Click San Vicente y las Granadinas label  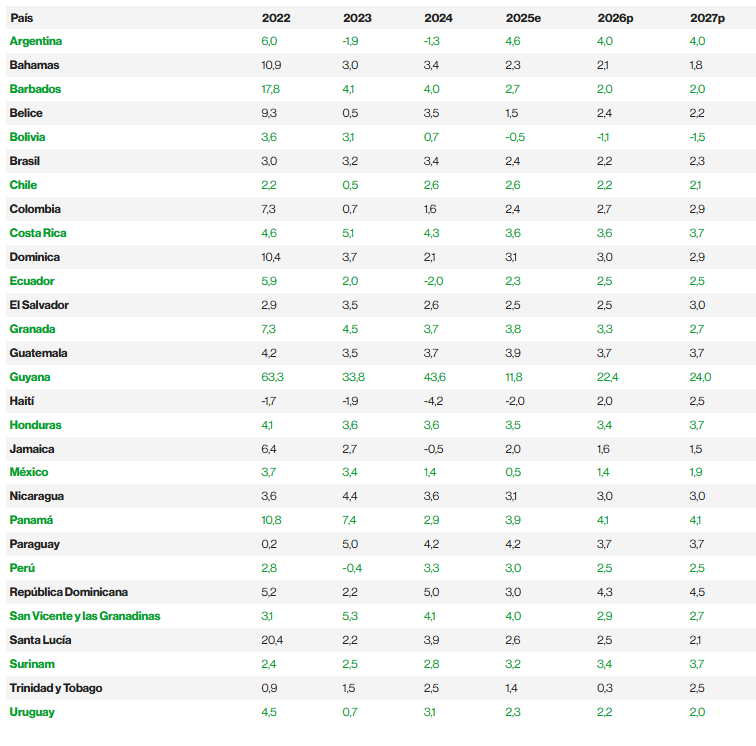[x=85, y=616]
